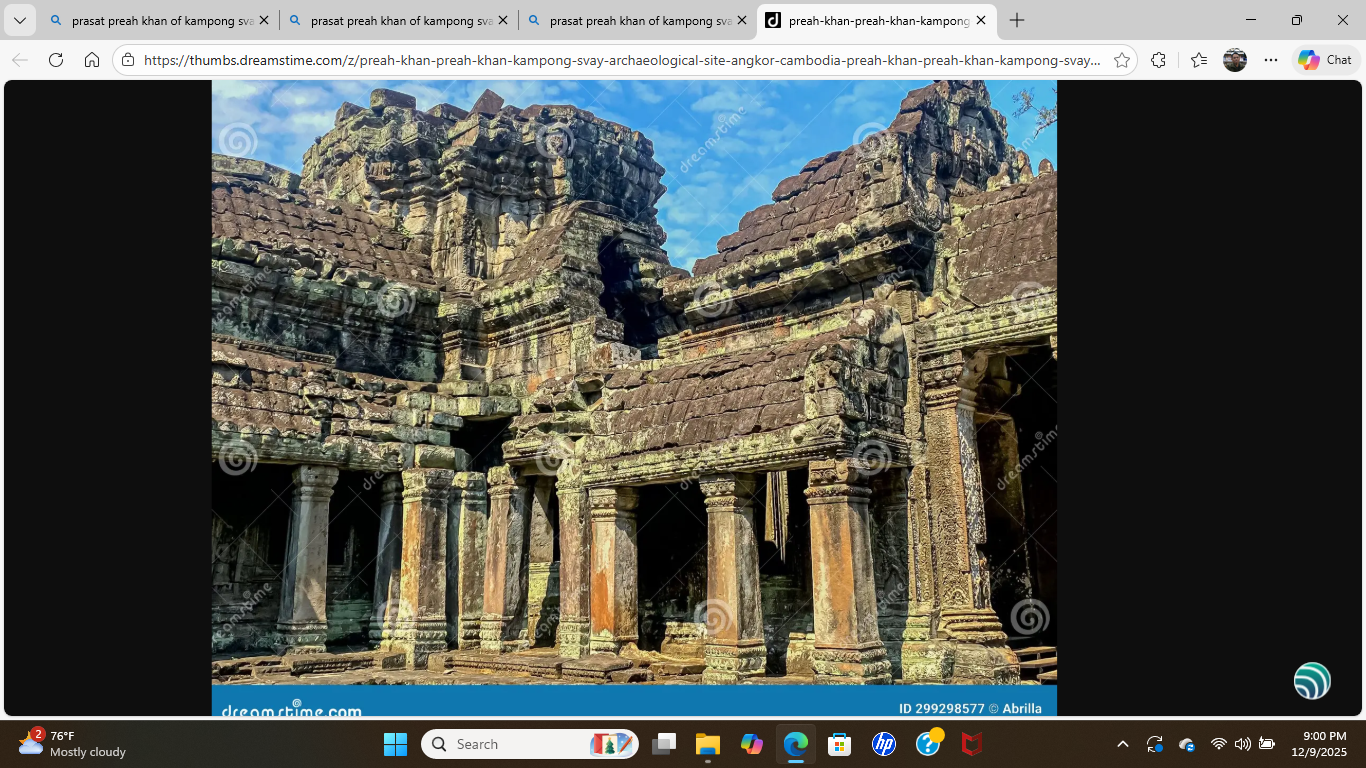Open the browser profile avatar
This screenshot has height=768, width=1366.
(1235, 60)
